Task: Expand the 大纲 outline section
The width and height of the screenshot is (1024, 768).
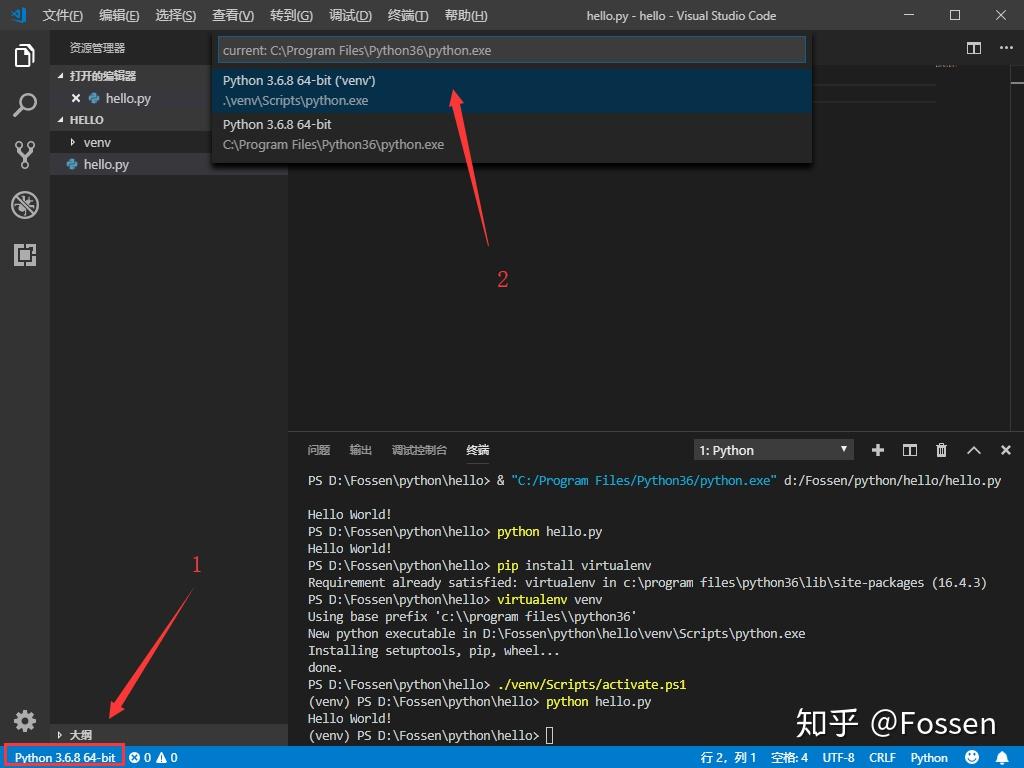Action: pos(80,734)
